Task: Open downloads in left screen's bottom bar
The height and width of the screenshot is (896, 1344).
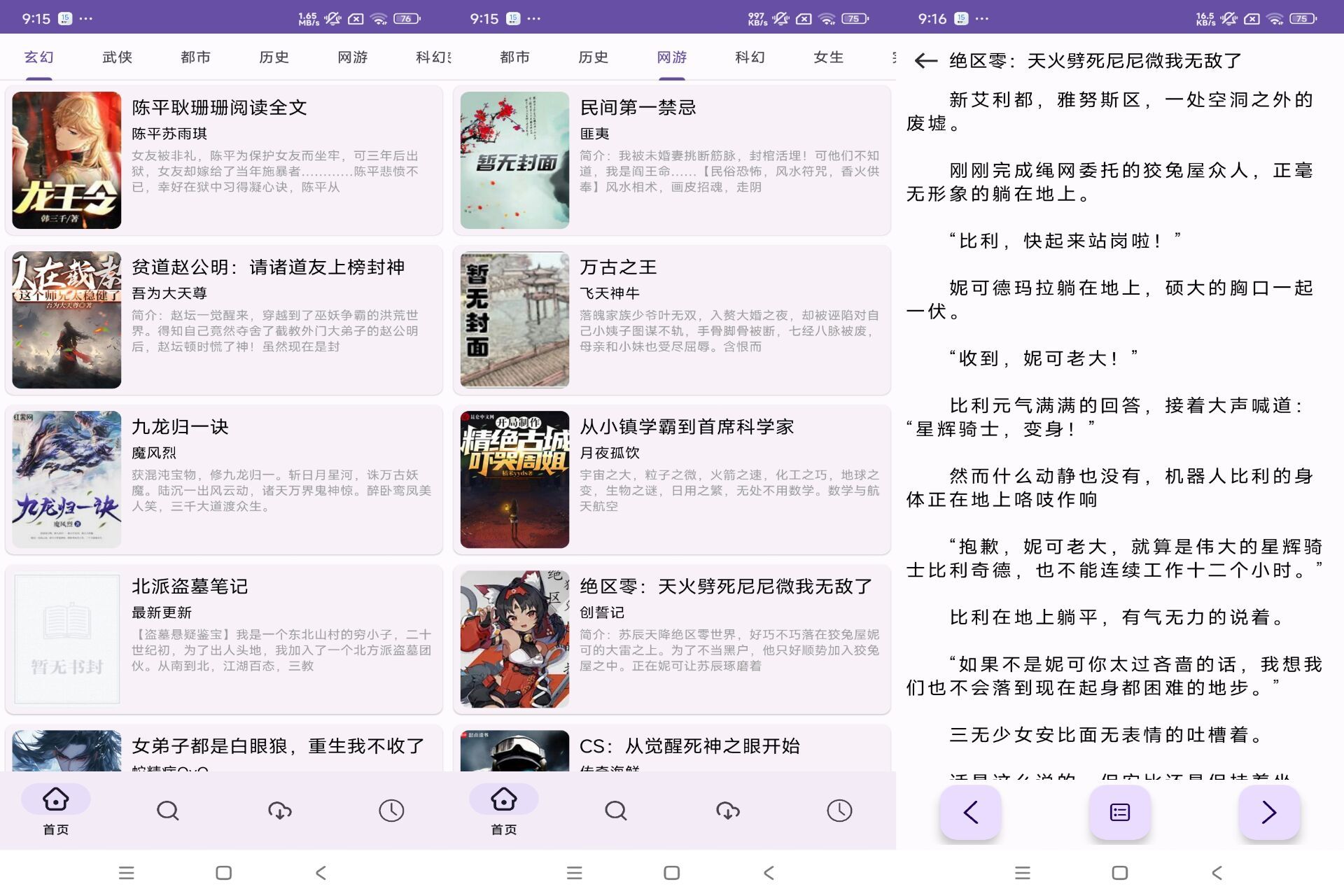Action: (x=280, y=811)
